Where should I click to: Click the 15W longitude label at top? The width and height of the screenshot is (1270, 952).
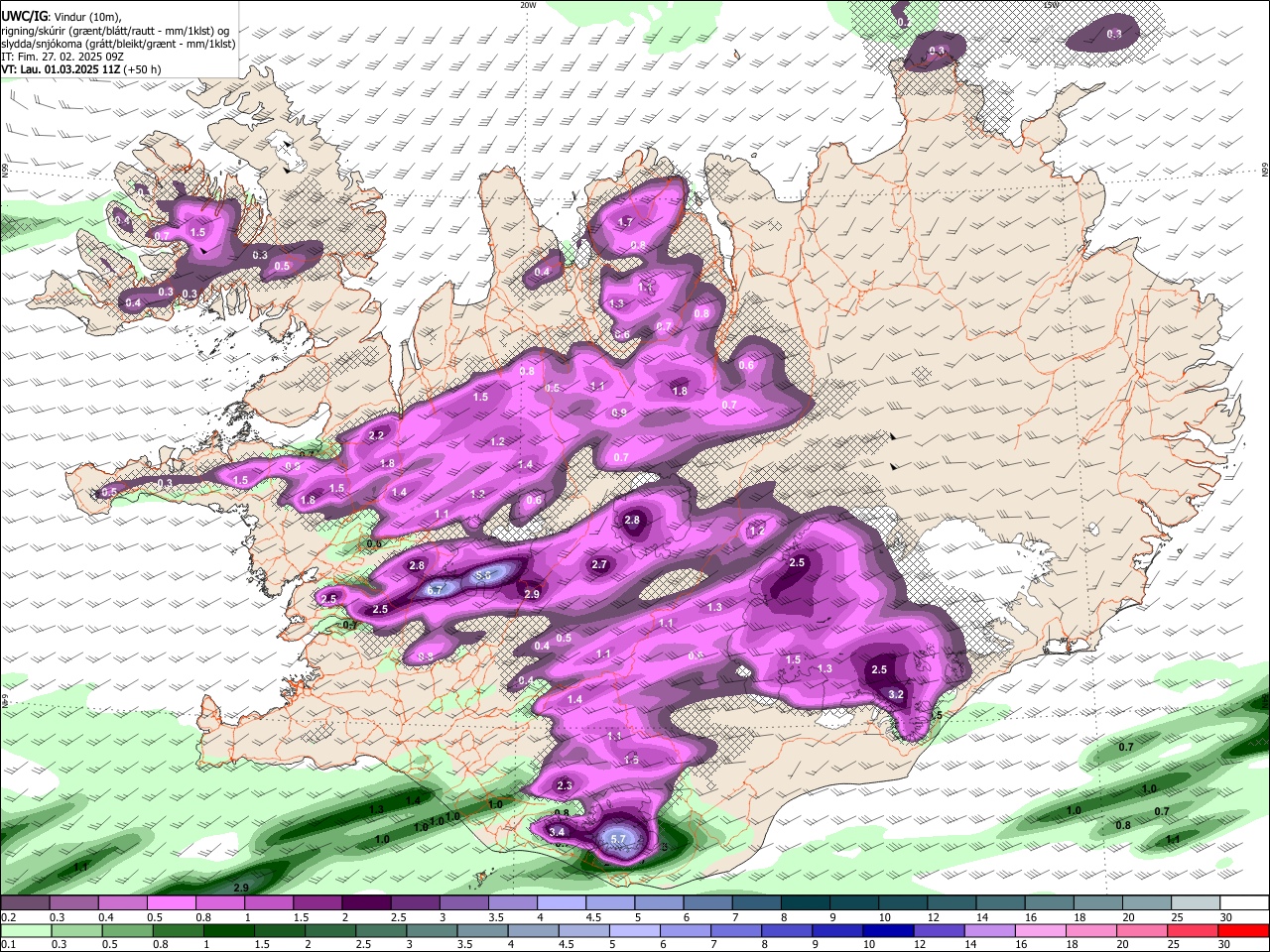(x=1050, y=4)
